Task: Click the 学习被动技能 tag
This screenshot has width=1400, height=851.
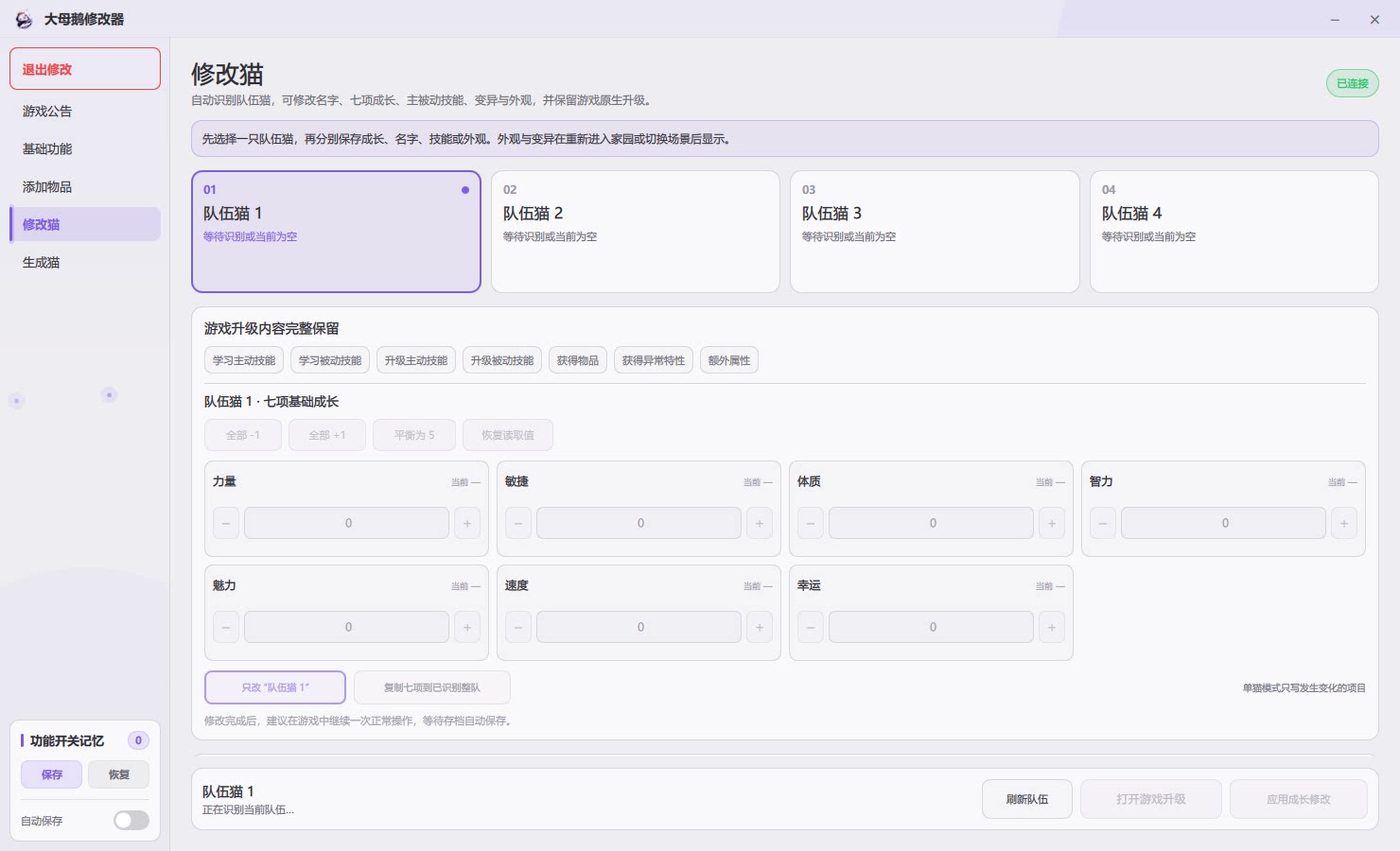Action: point(330,360)
